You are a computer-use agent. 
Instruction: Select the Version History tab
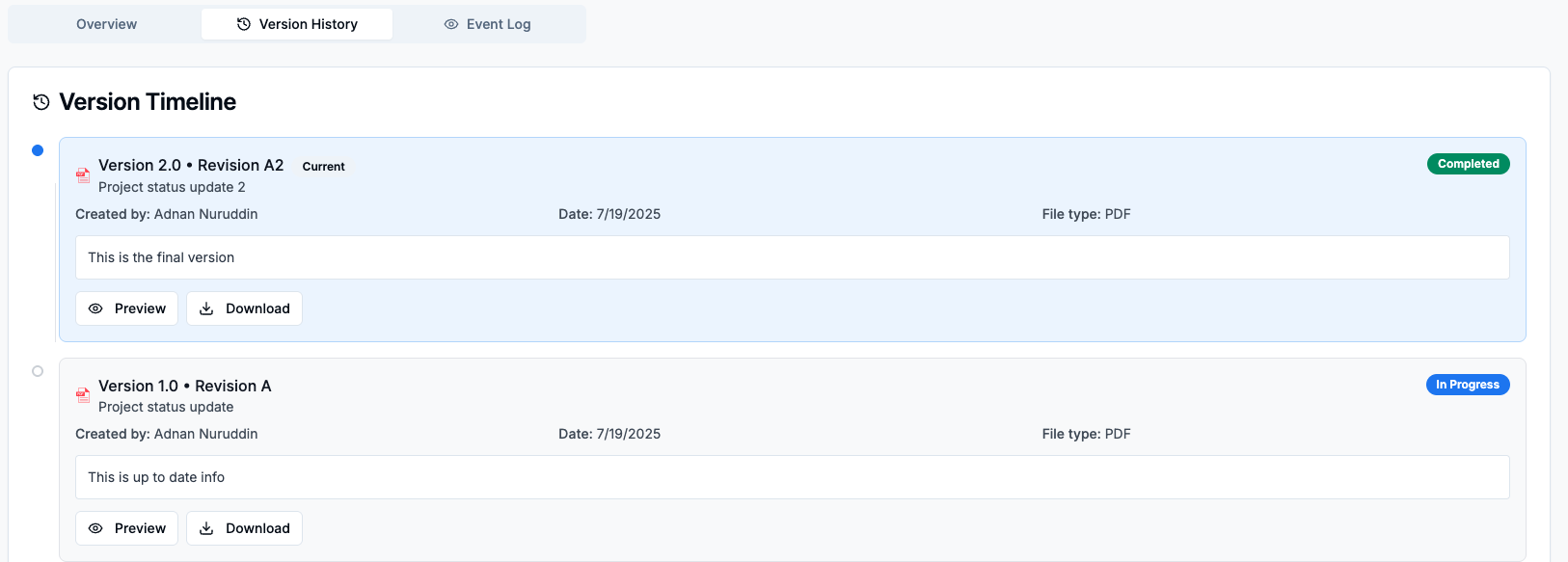point(297,24)
